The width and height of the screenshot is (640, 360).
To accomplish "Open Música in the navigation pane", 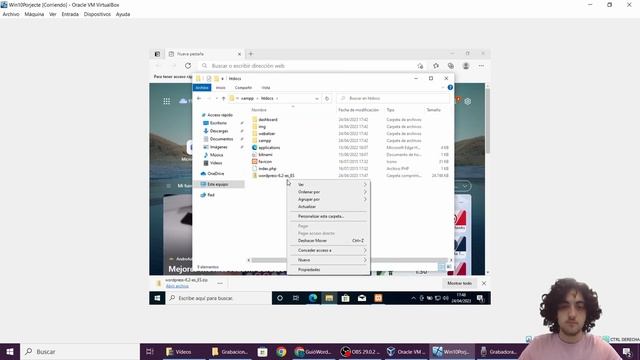I will coord(216,155).
